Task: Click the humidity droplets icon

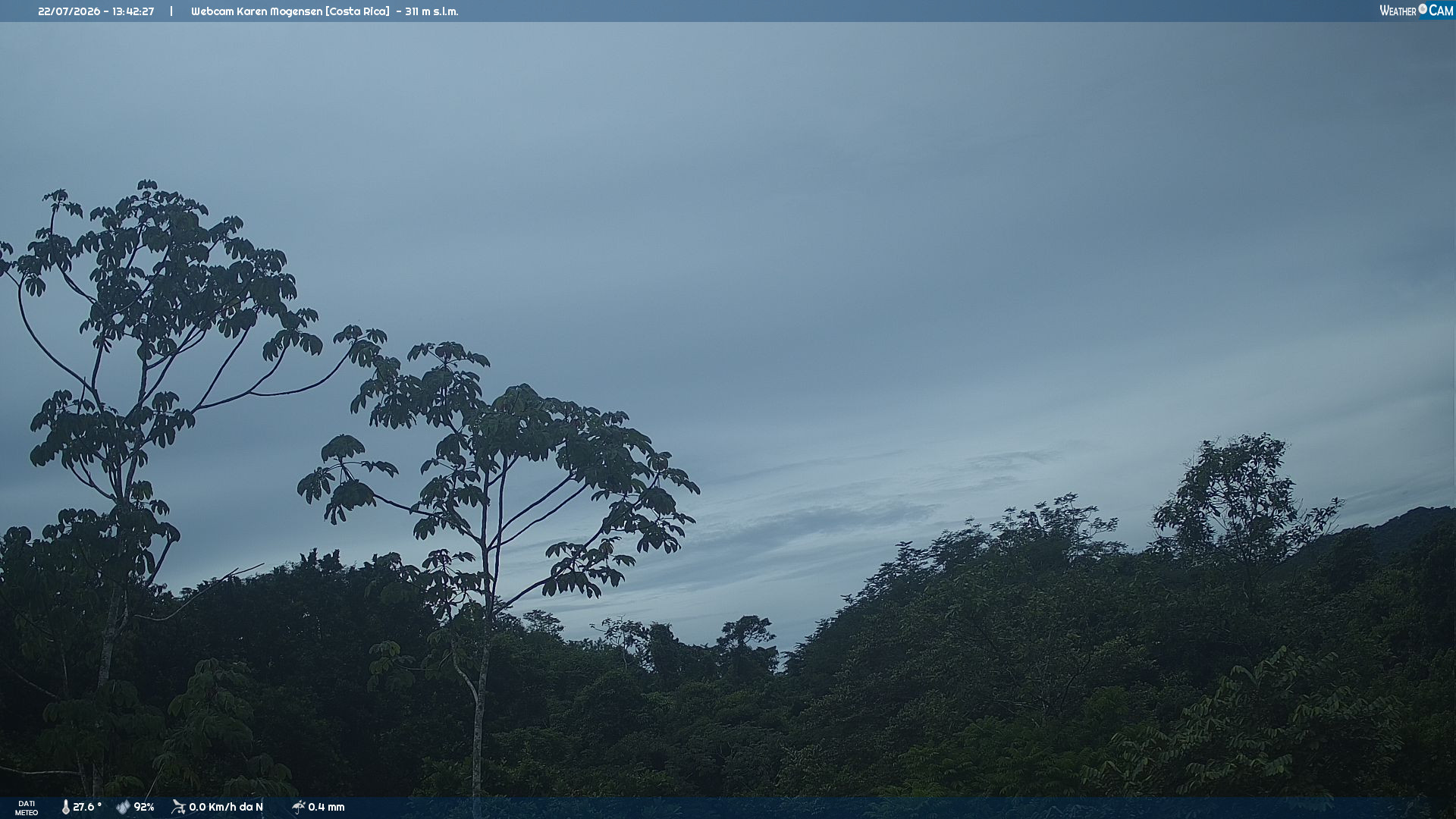Action: (123, 807)
